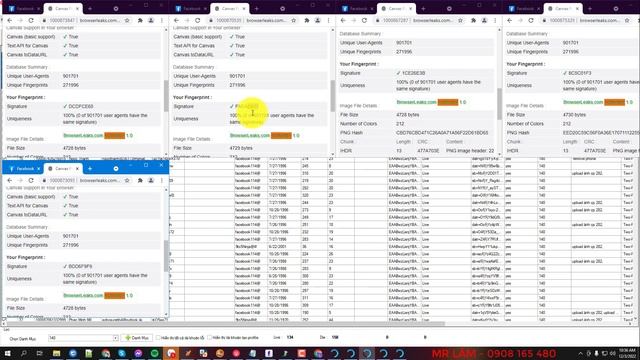The width and height of the screenshot is (640, 360).
Task: Open profile avatar in window with signature DCCFCE65
Action: click(x=151, y=20)
